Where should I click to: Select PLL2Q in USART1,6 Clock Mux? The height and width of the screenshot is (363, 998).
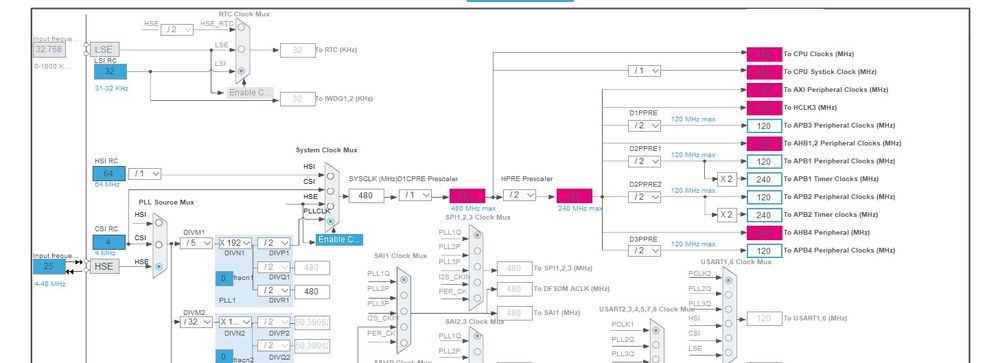tap(728, 294)
